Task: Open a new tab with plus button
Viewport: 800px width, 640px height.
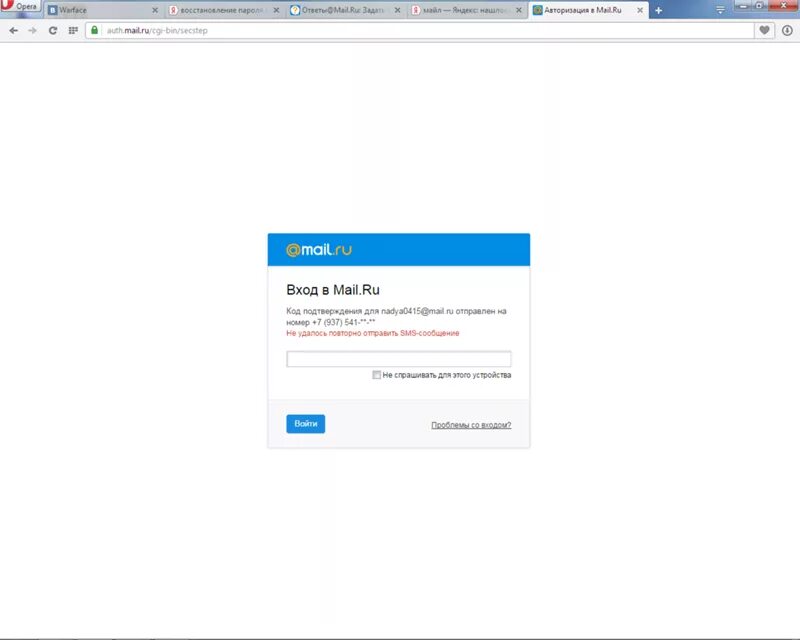Action: pos(659,10)
